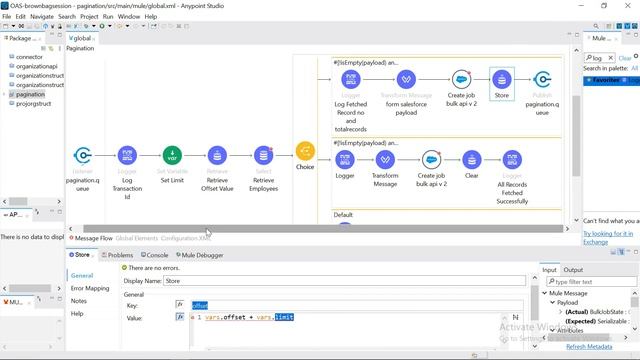Click Try looking for it in Exchange link
Image resolution: width=640 pixels, height=360 pixels.
click(608, 238)
